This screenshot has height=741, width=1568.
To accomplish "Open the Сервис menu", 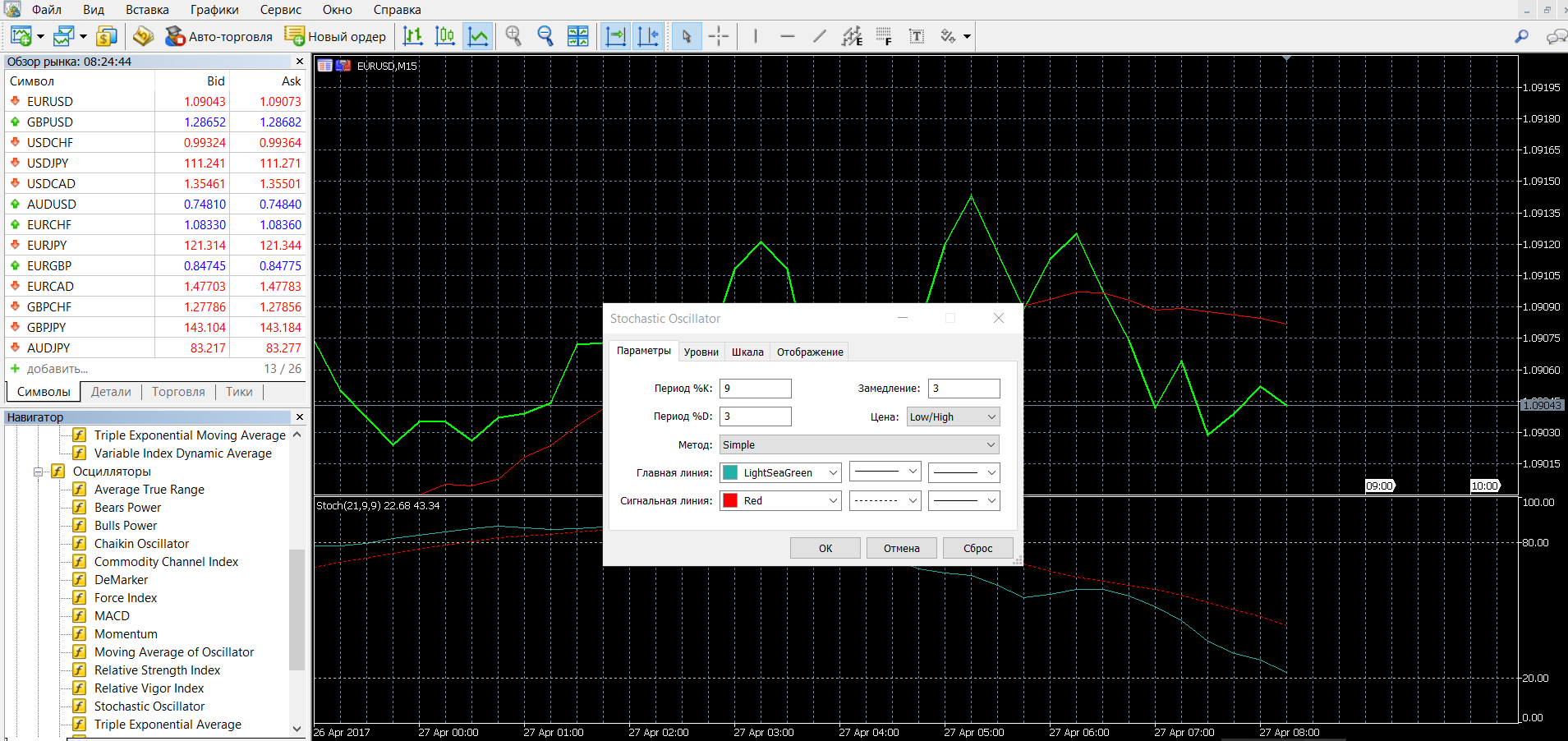I will (x=281, y=10).
